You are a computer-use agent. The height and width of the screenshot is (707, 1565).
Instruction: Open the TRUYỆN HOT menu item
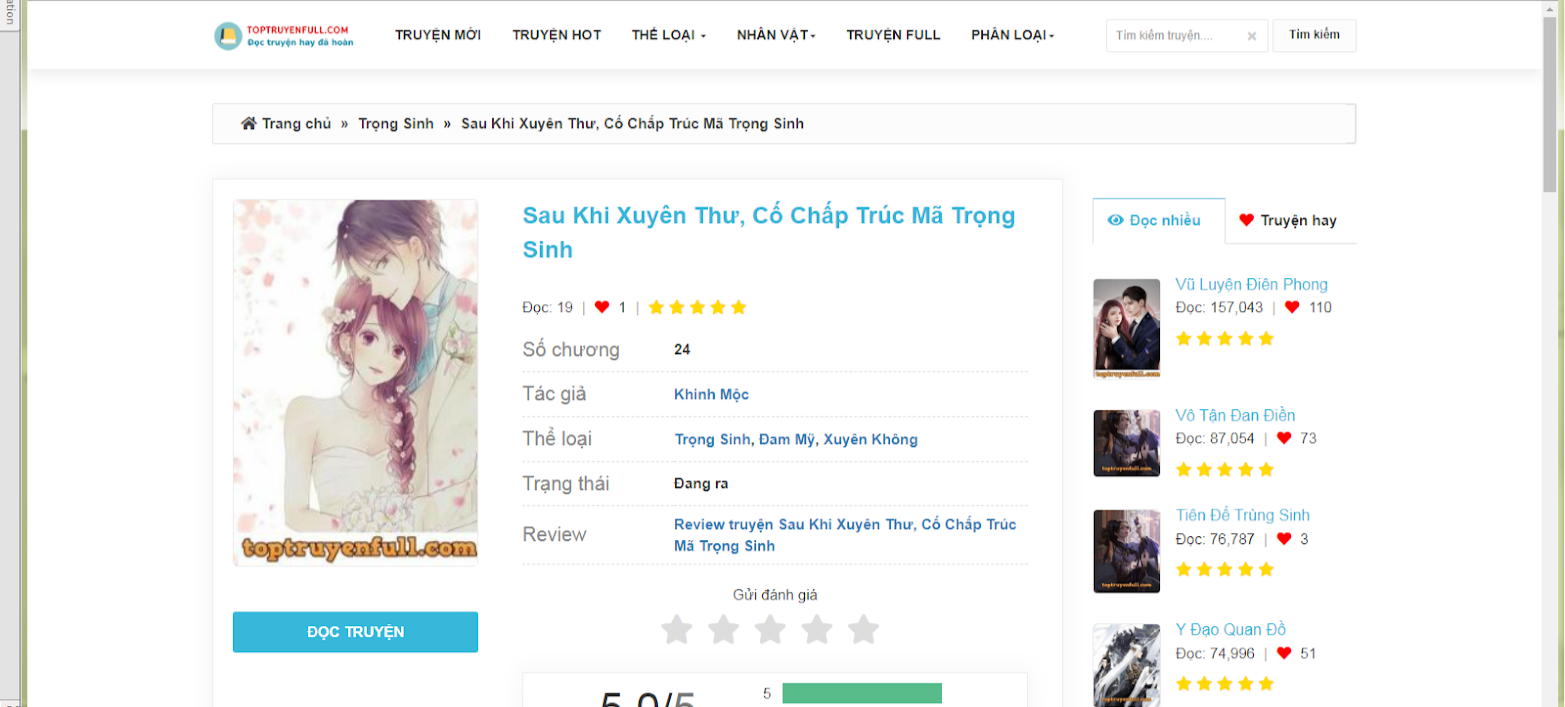click(556, 35)
